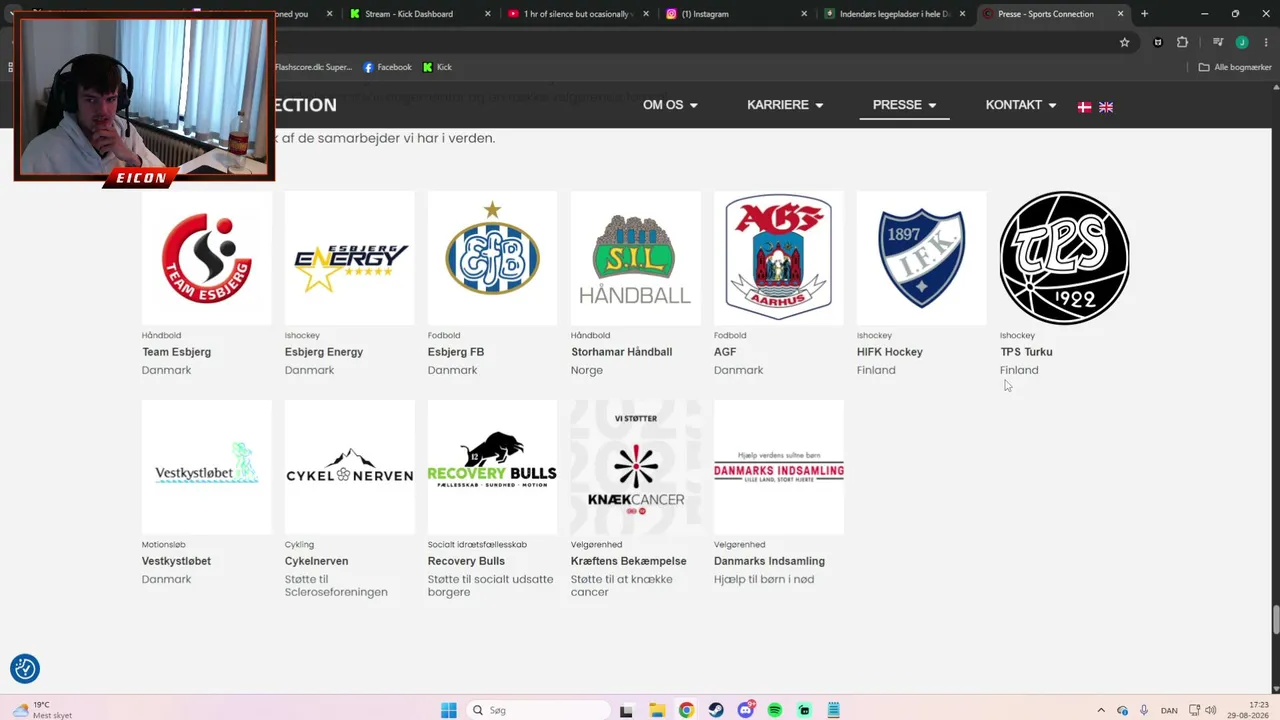Open a new browser tab
Image resolution: width=1280 pixels, height=720 pixels.
(x=1144, y=14)
